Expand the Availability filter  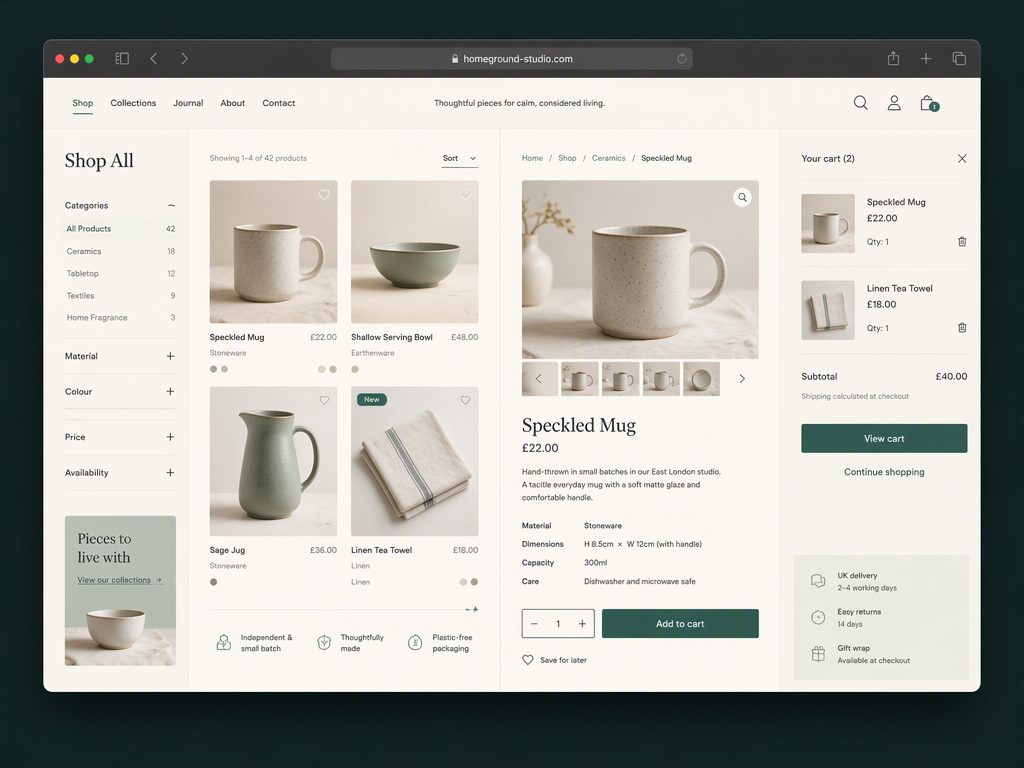170,473
